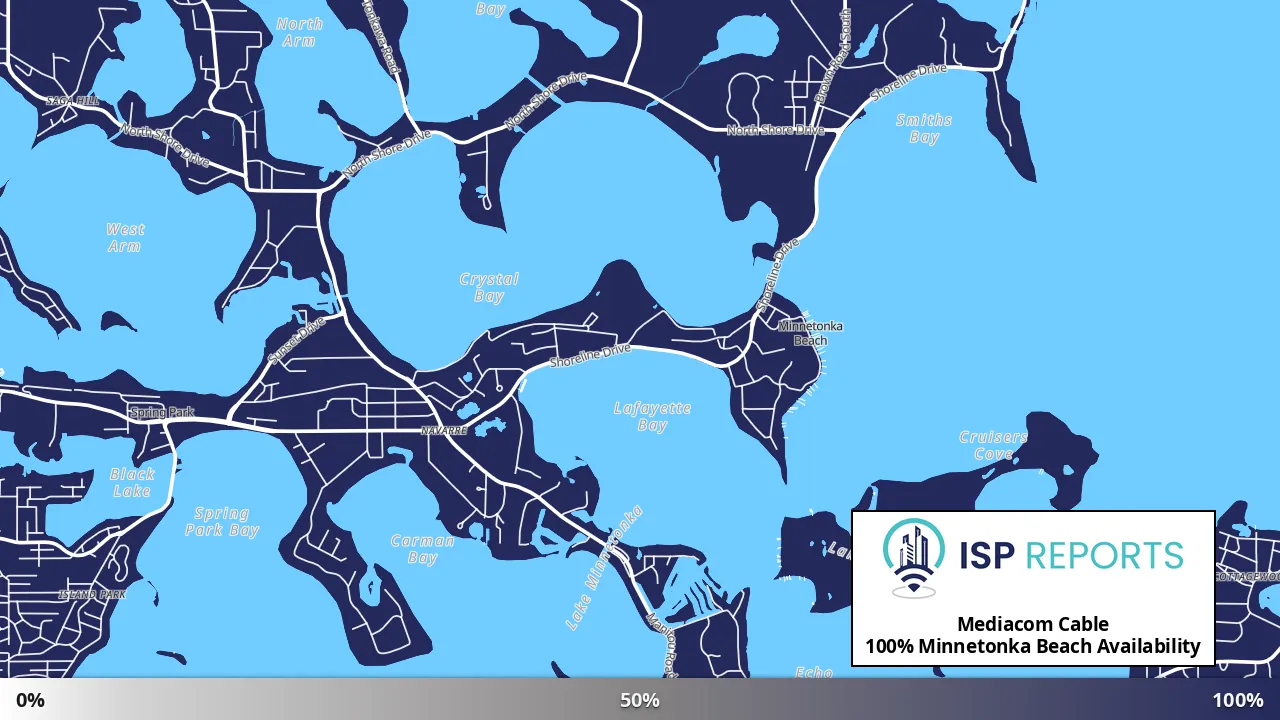
Task: Click the "0%" legend label
Action: coord(31,700)
